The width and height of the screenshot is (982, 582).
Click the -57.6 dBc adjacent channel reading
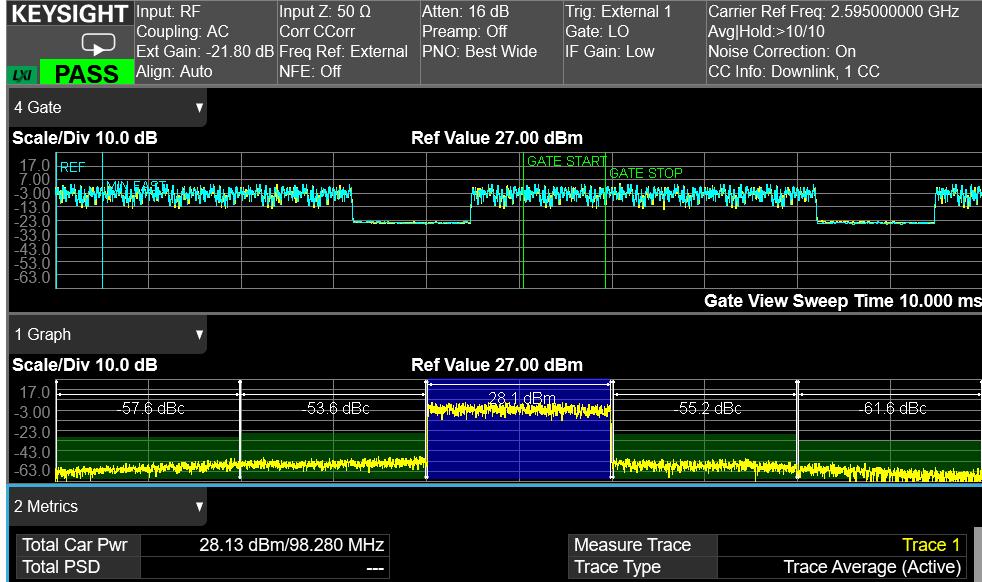click(x=150, y=409)
